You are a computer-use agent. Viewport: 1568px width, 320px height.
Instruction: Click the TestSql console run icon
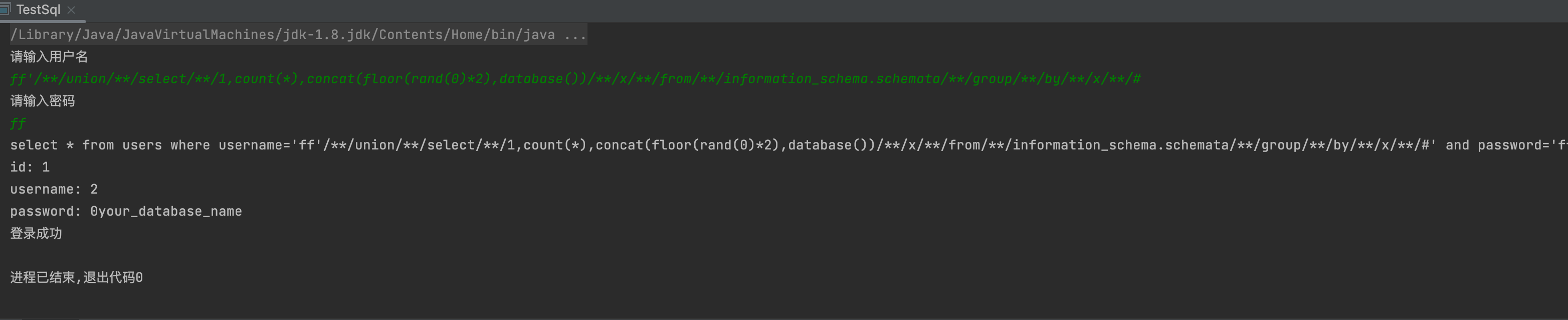click(7, 10)
